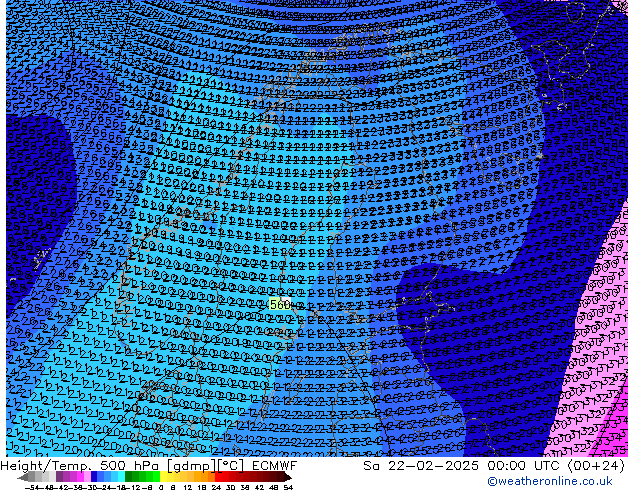This screenshot has height=490, width=634.
Task: Click the '22-02-2025' date text
Action: click(x=433, y=466)
